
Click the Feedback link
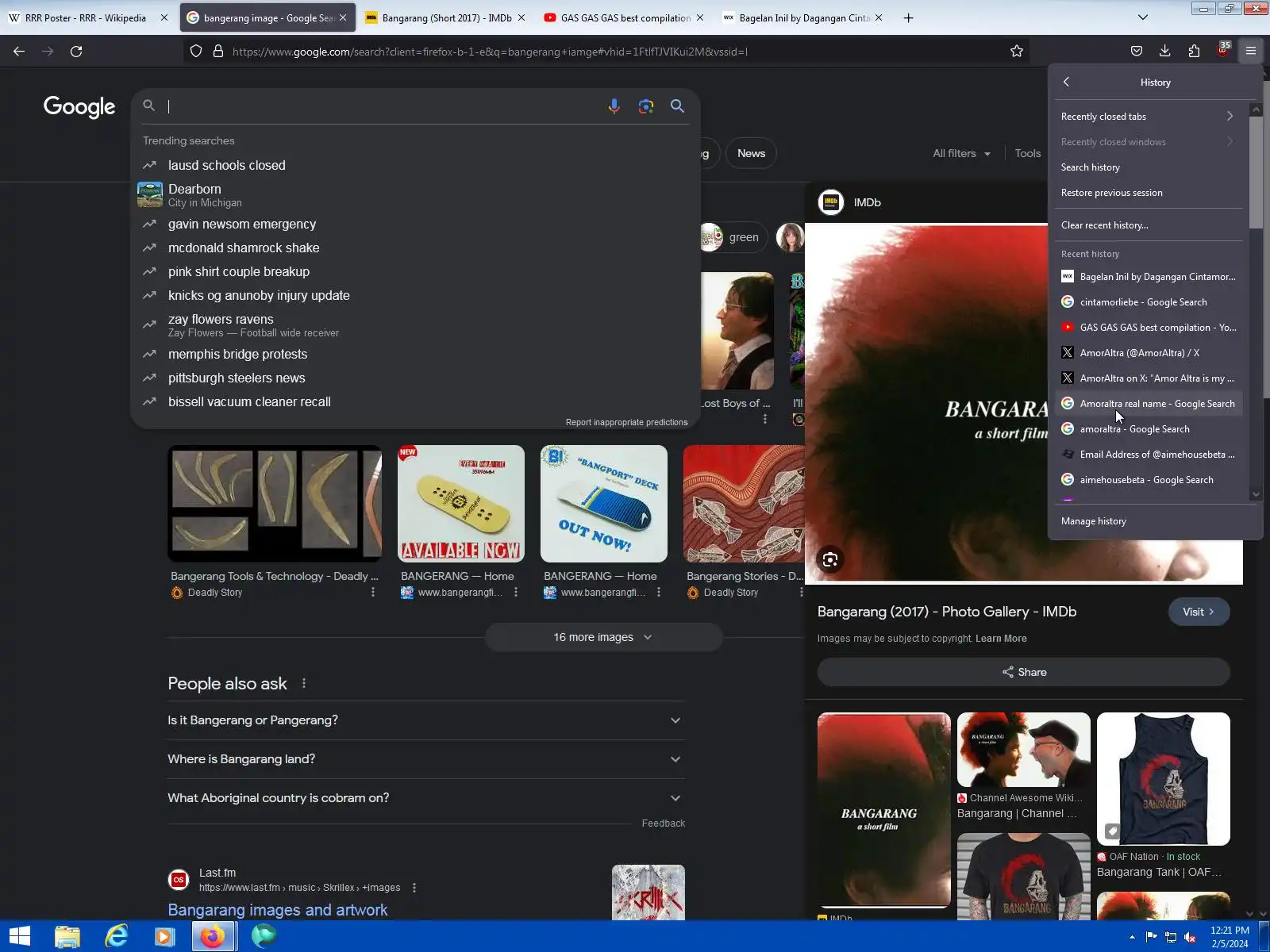(664, 823)
